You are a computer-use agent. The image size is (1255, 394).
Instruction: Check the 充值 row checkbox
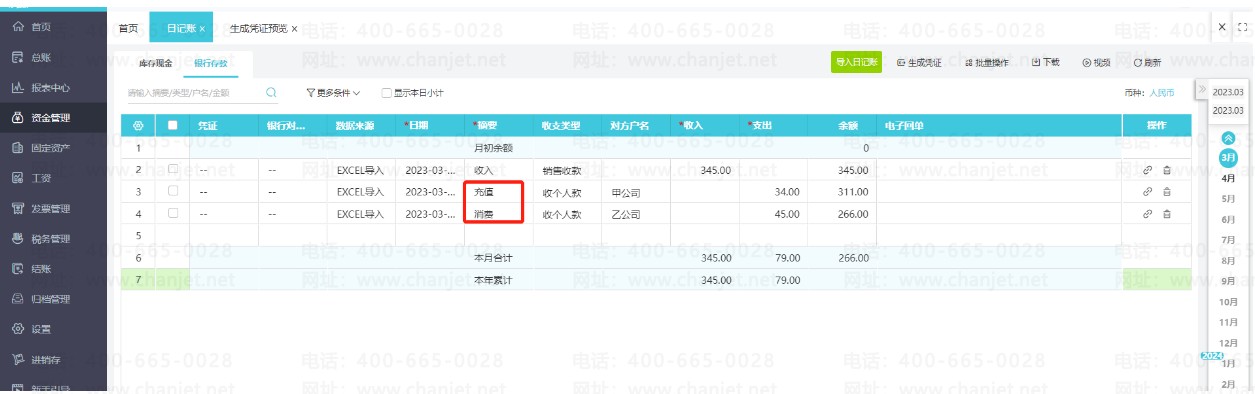tap(173, 191)
